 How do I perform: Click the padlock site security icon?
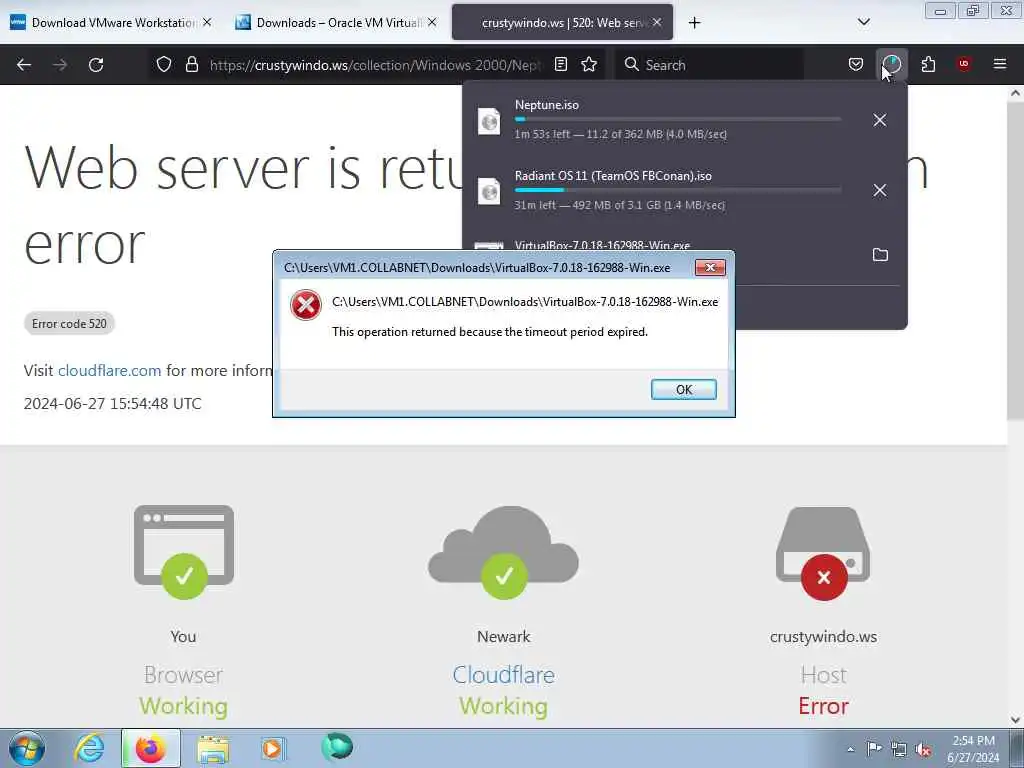(191, 64)
